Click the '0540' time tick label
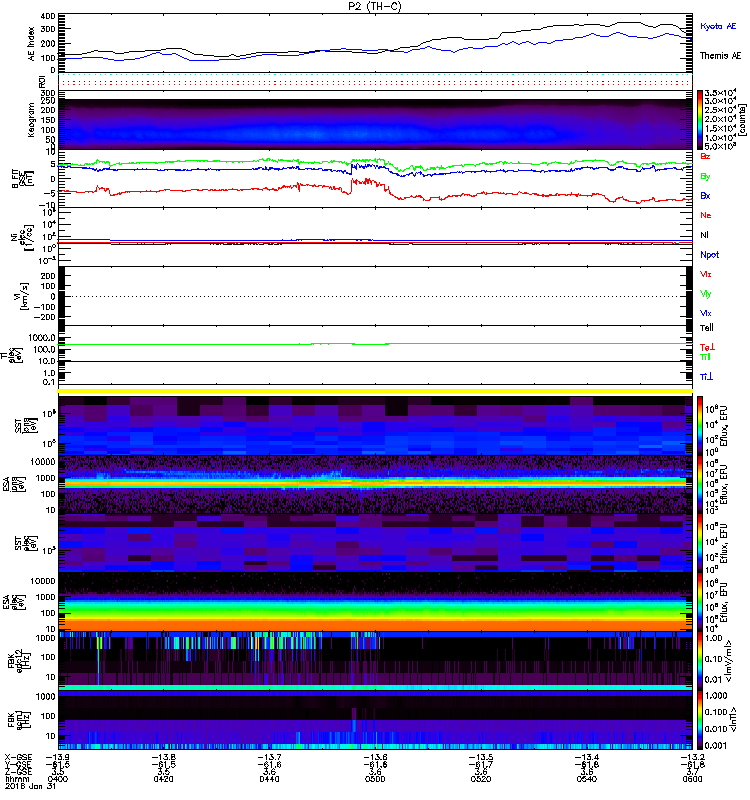The height and width of the screenshot is (800, 750). [586, 779]
